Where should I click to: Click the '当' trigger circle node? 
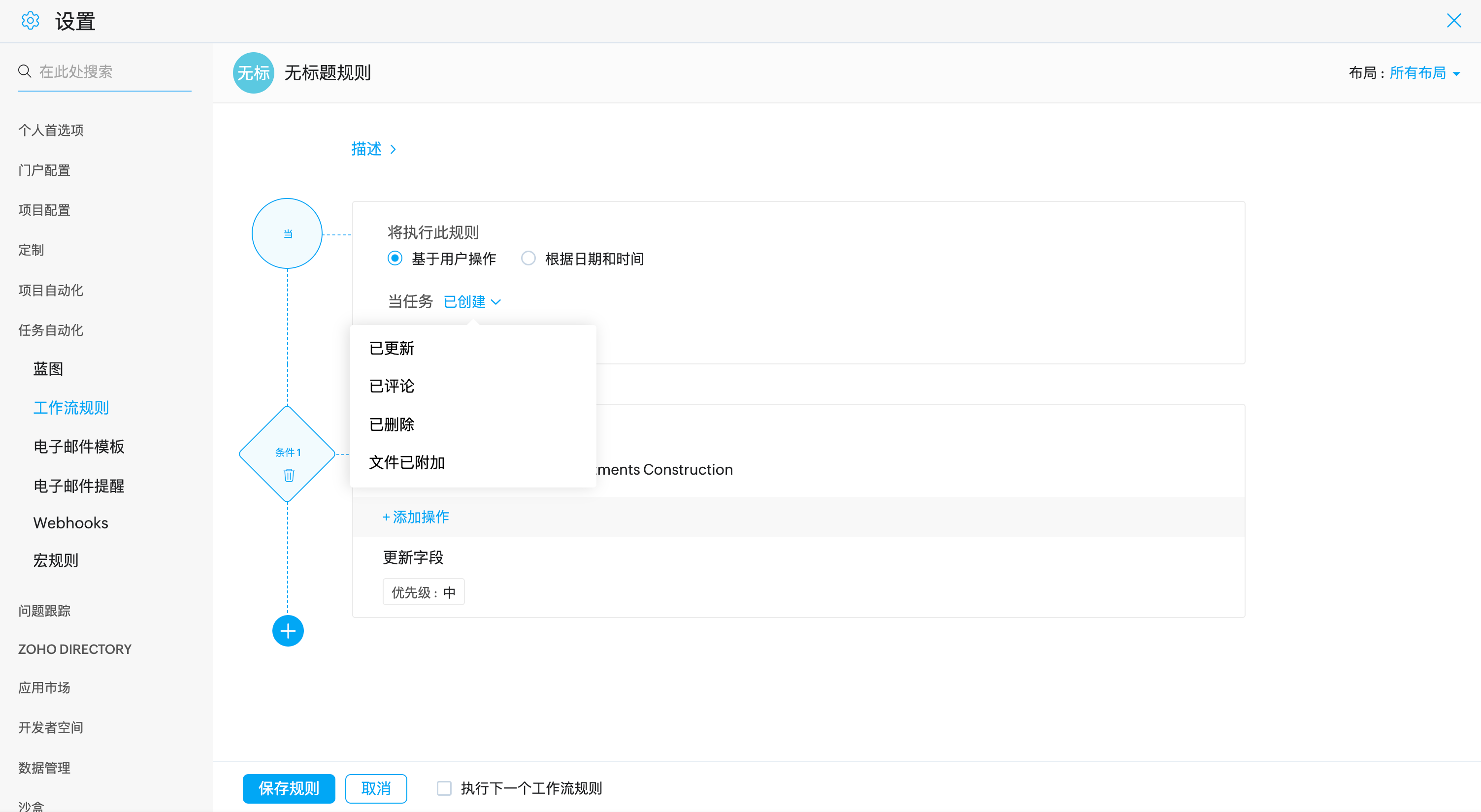point(287,234)
